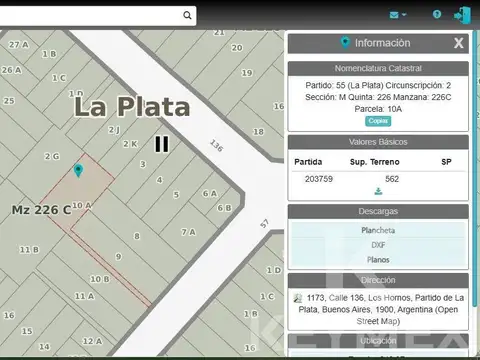
Task: Click the Copiar button
Action: (x=378, y=121)
